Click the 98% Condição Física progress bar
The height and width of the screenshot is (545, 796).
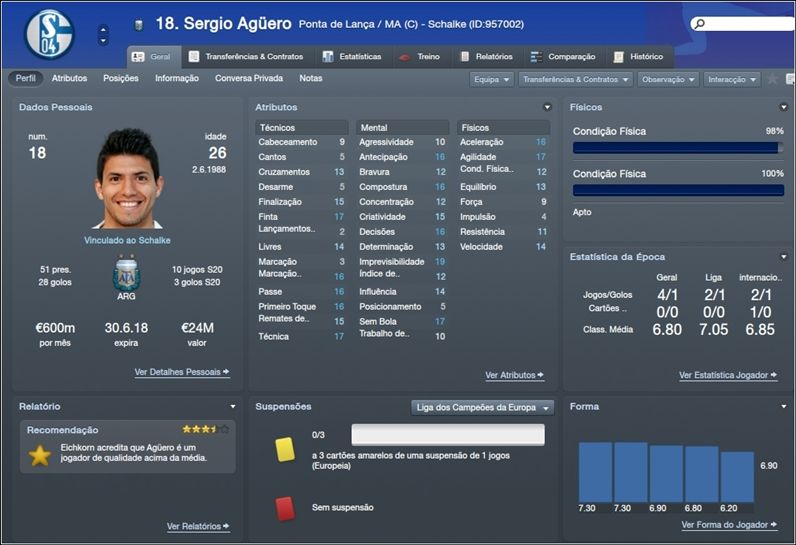[x=678, y=148]
